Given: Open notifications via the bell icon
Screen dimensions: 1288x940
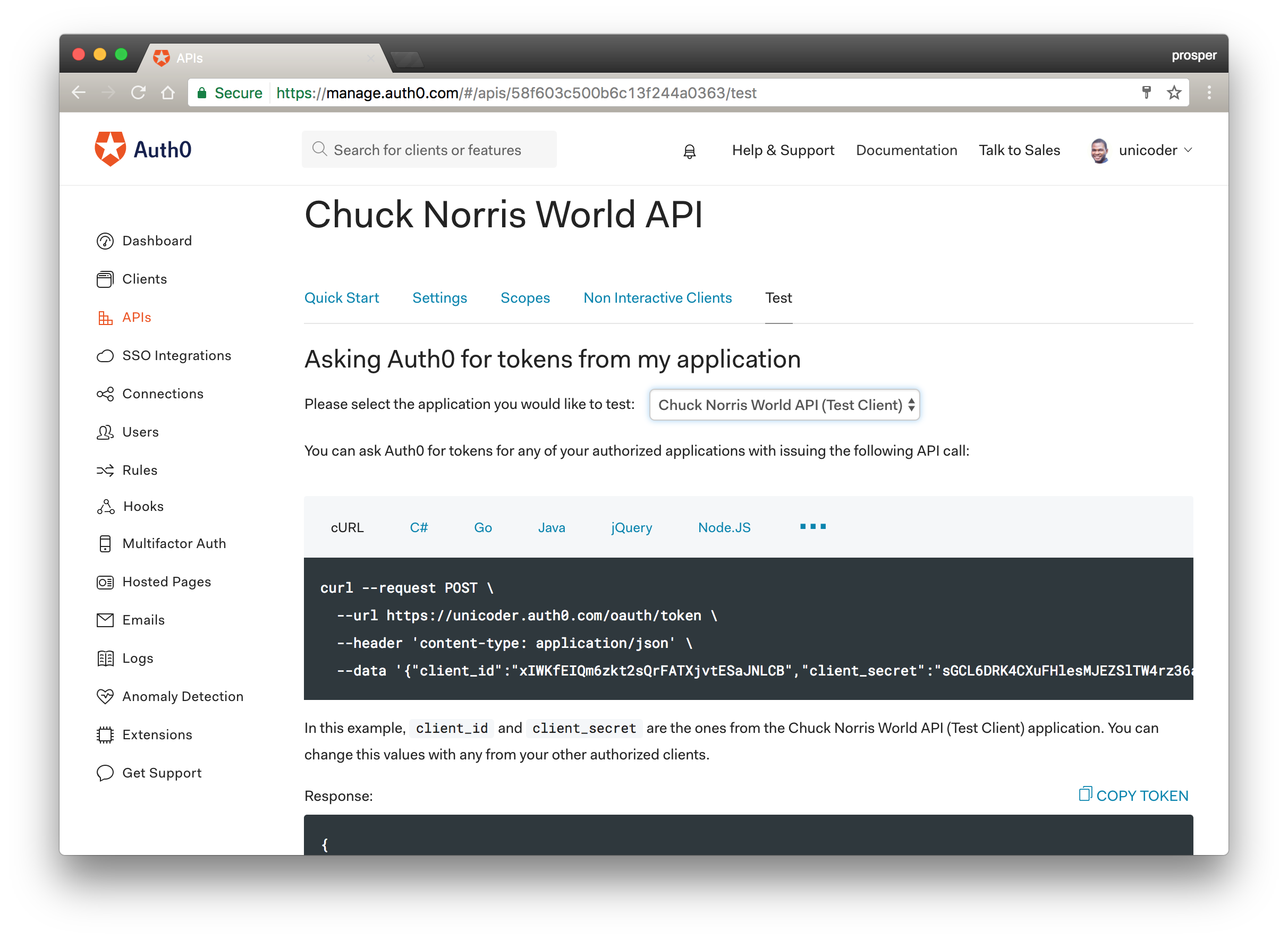Looking at the screenshot, I should coord(689,151).
